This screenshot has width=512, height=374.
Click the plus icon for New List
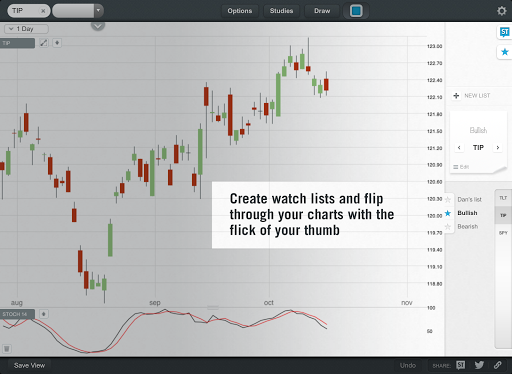[456, 96]
